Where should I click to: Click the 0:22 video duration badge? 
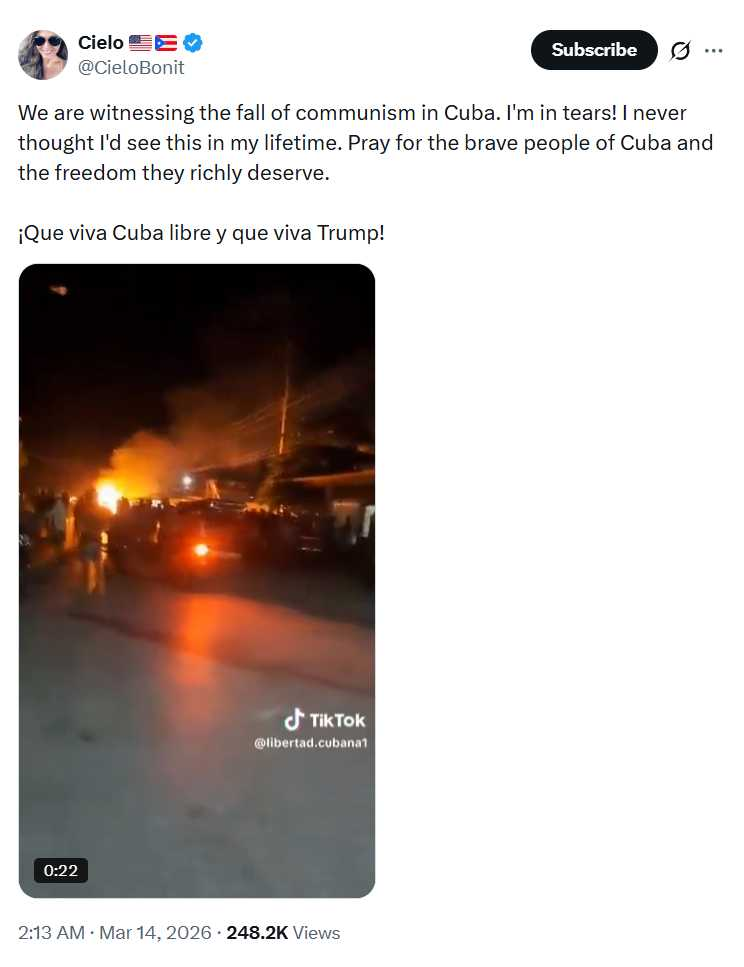click(60, 870)
